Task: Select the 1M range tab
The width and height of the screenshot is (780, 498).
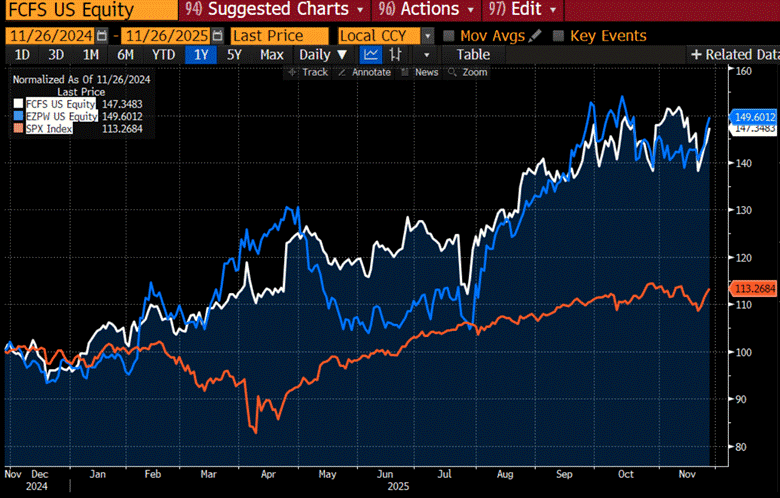Action: tap(91, 55)
